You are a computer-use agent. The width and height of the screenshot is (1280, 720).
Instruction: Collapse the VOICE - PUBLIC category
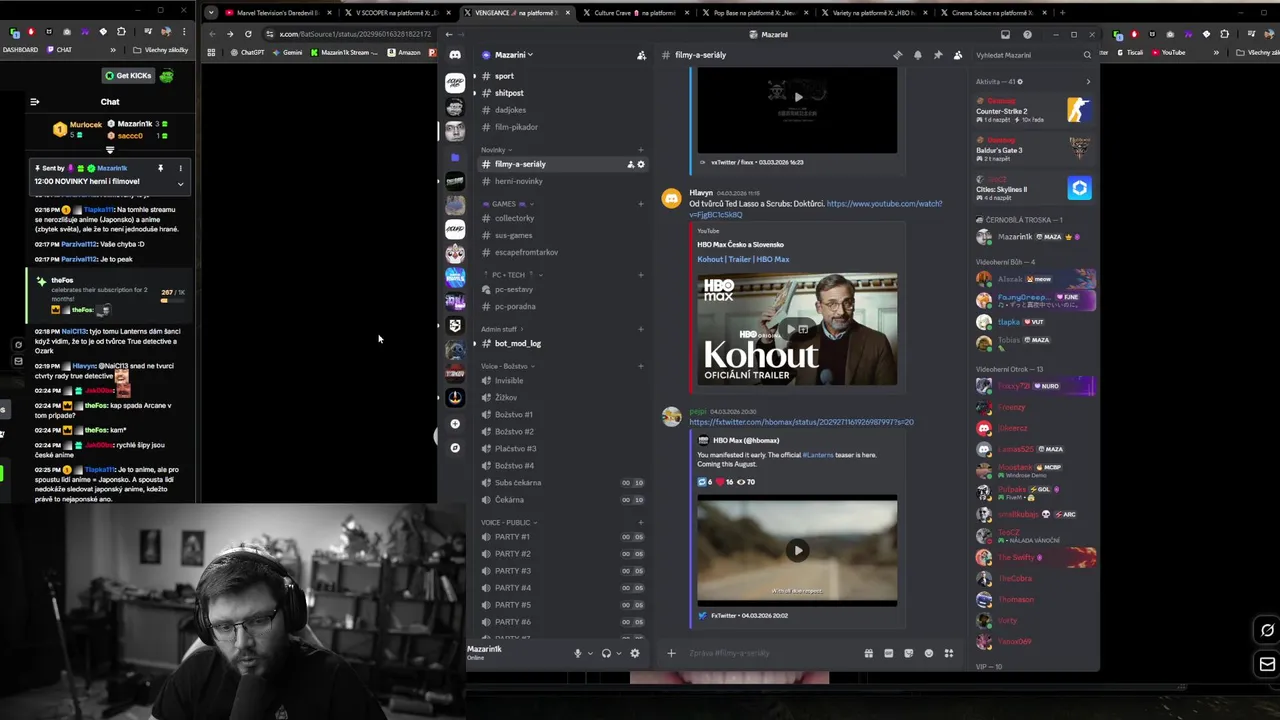point(509,522)
